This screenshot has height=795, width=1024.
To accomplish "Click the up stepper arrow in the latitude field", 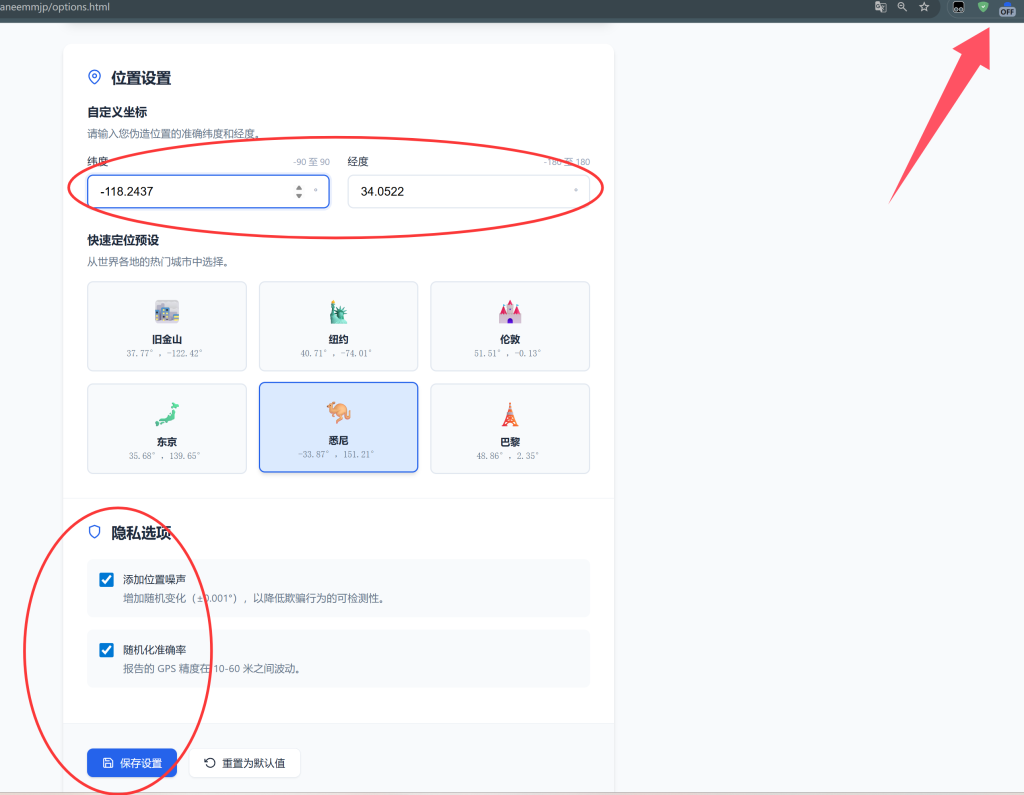I will (x=298, y=186).
